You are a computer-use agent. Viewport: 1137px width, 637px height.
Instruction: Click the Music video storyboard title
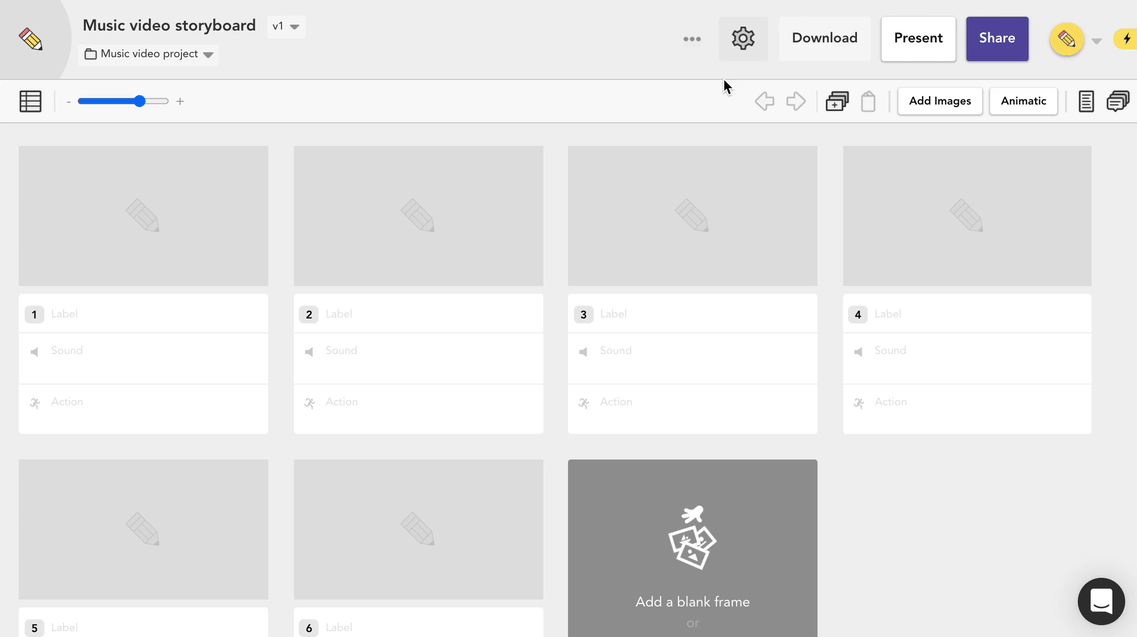coord(169,25)
